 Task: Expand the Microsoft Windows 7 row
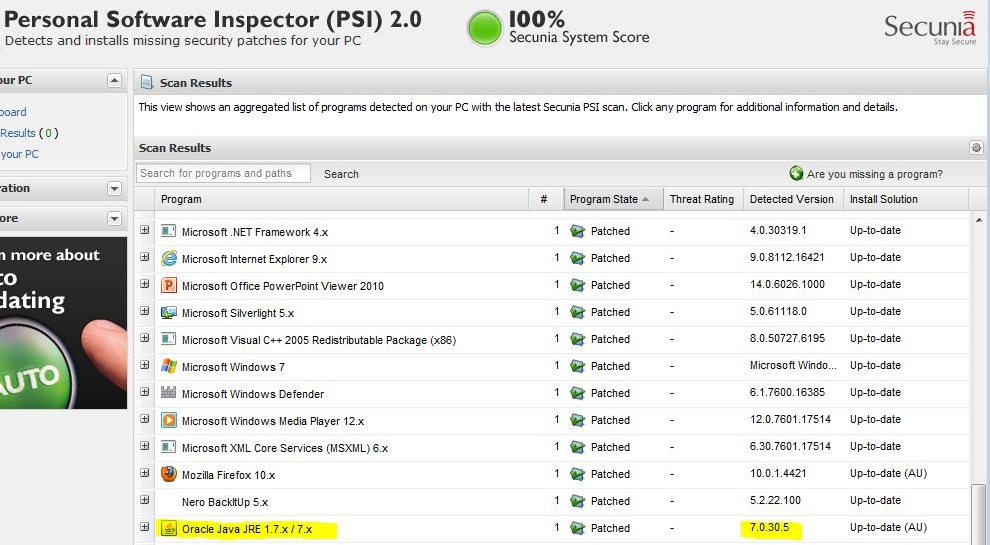(x=145, y=365)
